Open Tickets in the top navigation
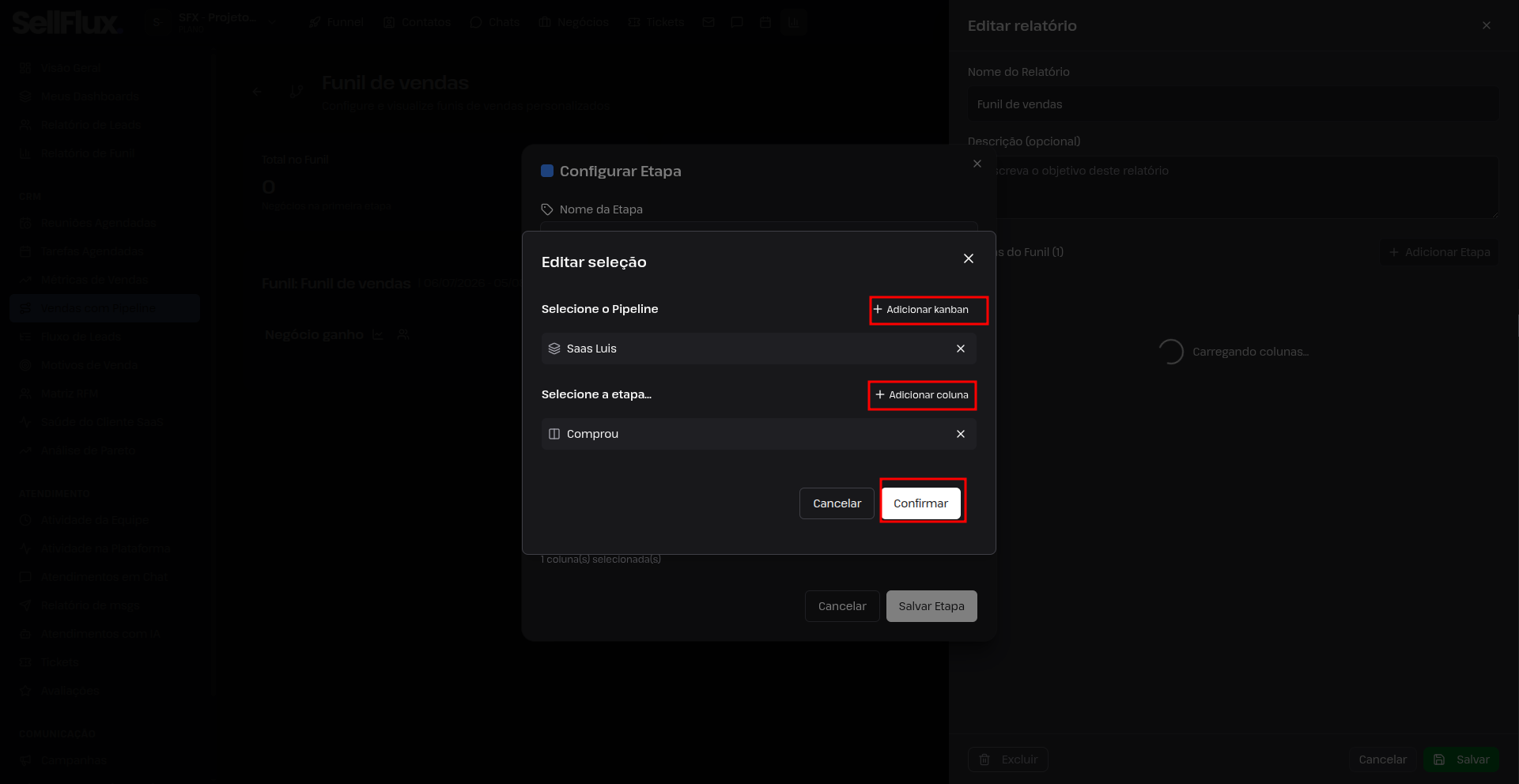Image resolution: width=1519 pixels, height=784 pixels. [656, 22]
